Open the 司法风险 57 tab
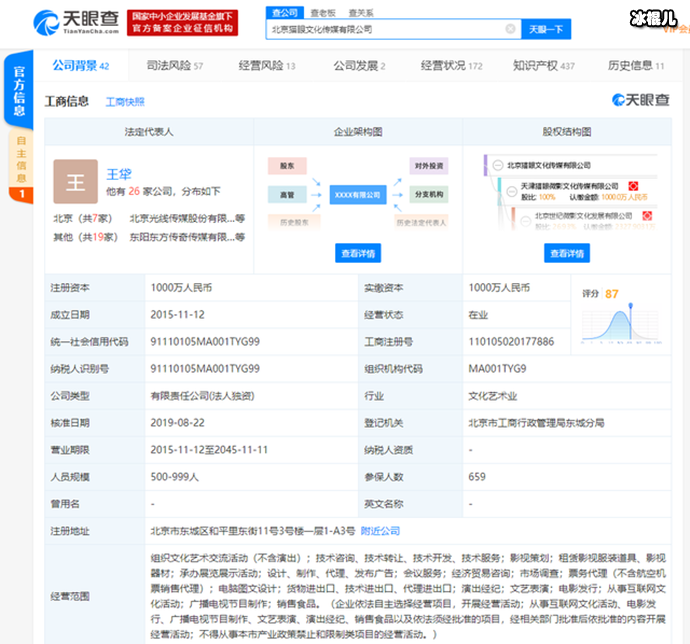690x644 pixels. [175, 66]
